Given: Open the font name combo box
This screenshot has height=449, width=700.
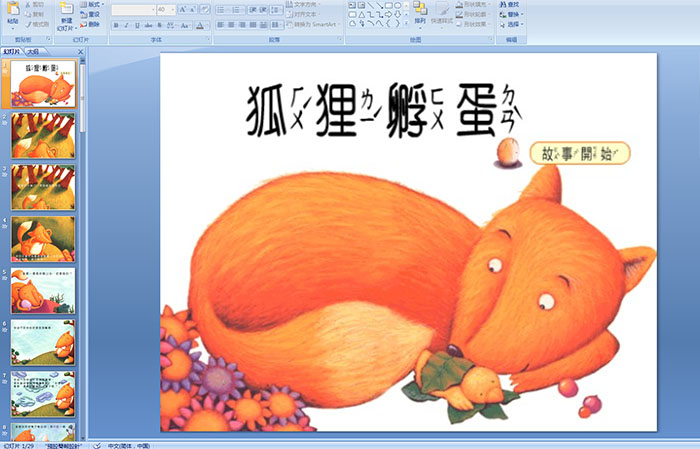Looking at the screenshot, I should click(x=133, y=10).
